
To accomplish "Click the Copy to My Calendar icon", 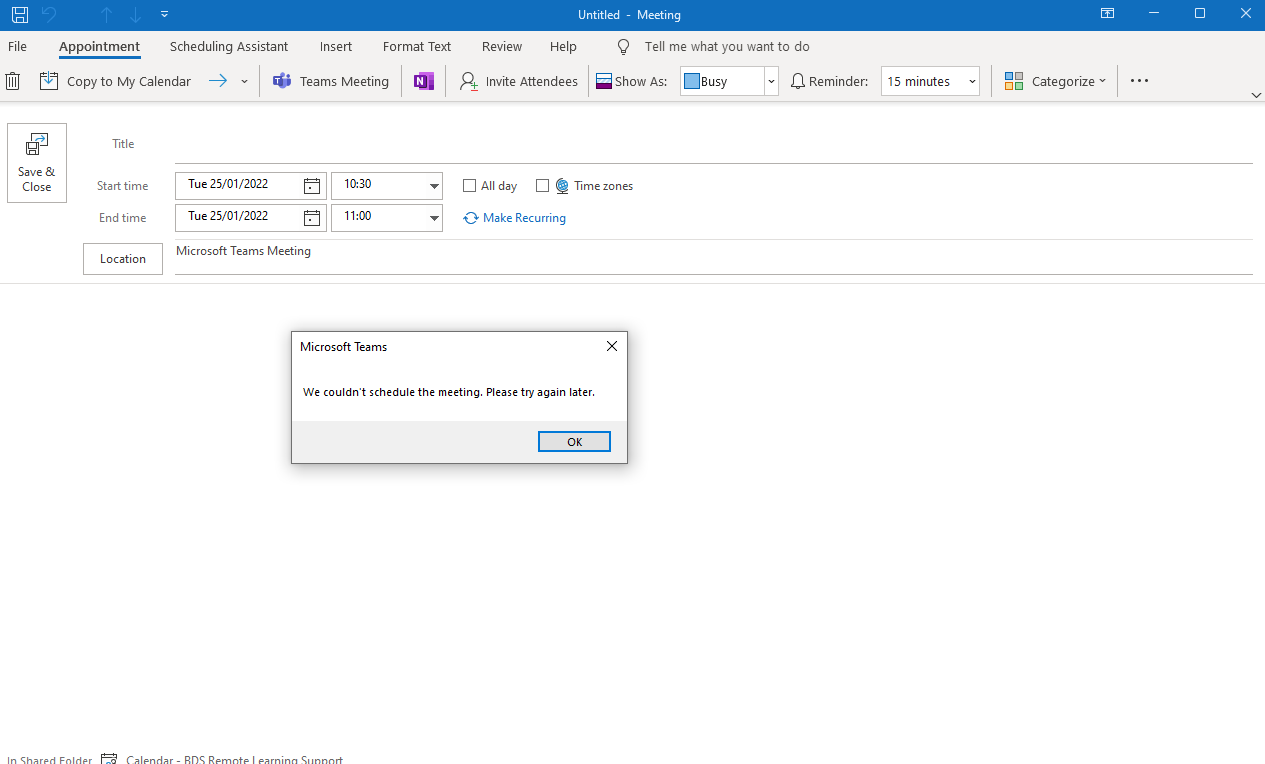I will click(49, 81).
